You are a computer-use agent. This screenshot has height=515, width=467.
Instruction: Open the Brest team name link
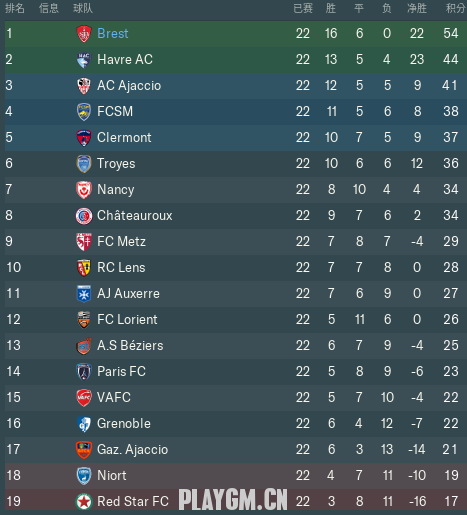113,33
